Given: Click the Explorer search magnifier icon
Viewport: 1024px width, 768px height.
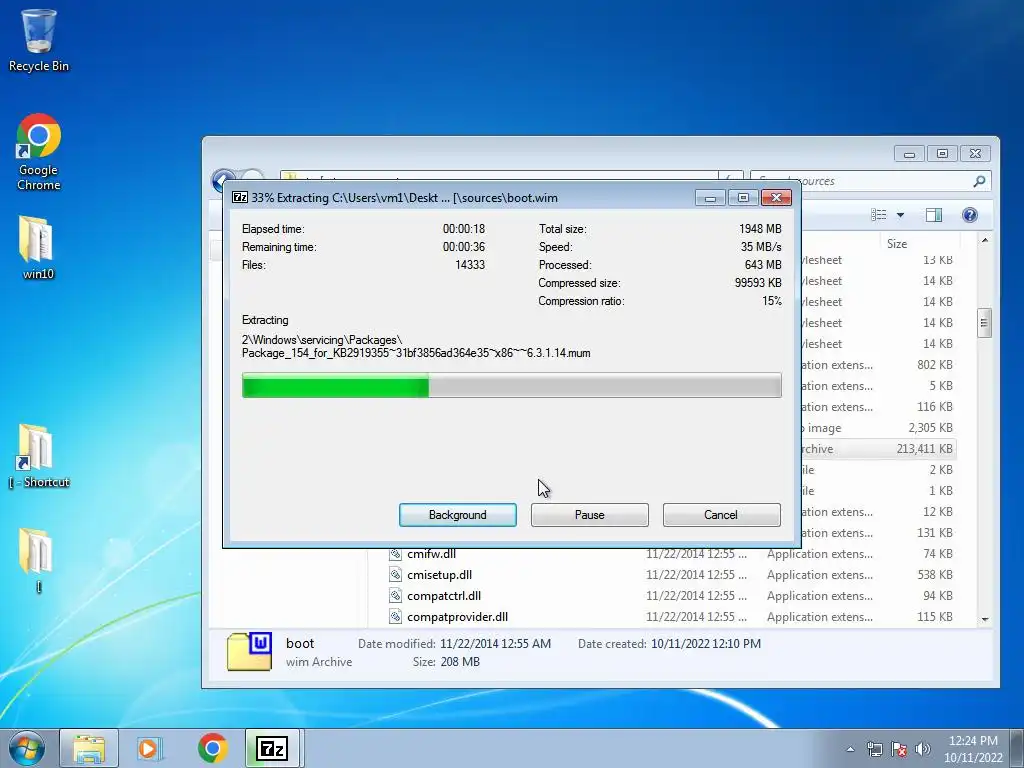Looking at the screenshot, I should pyautogui.click(x=979, y=181).
